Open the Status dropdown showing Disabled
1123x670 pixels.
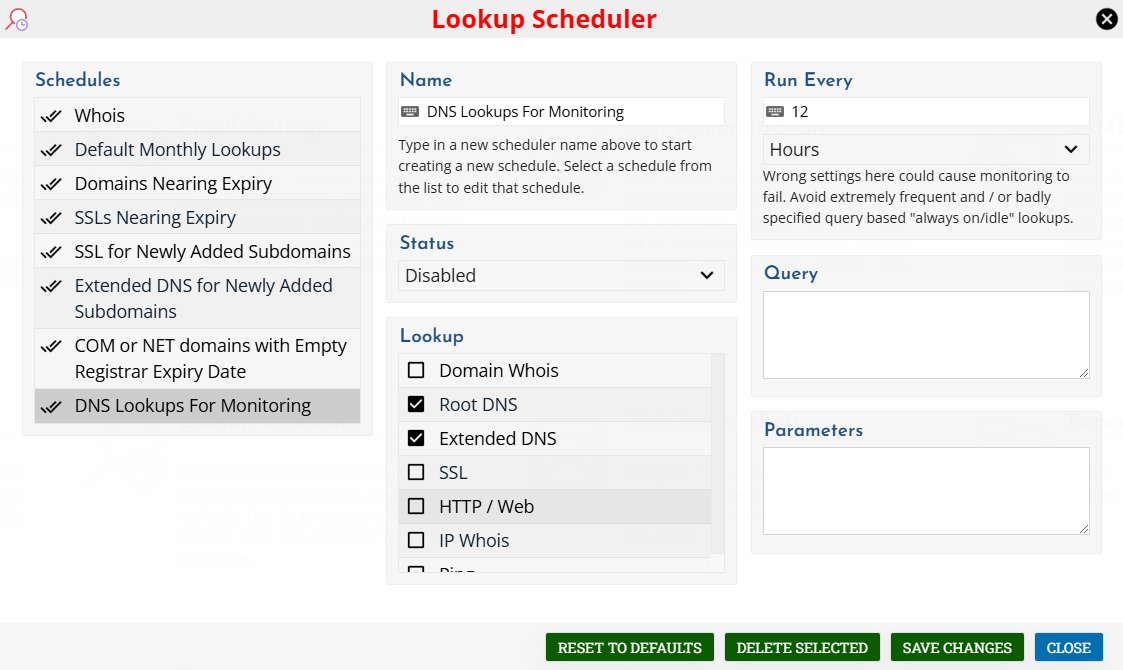coord(561,275)
